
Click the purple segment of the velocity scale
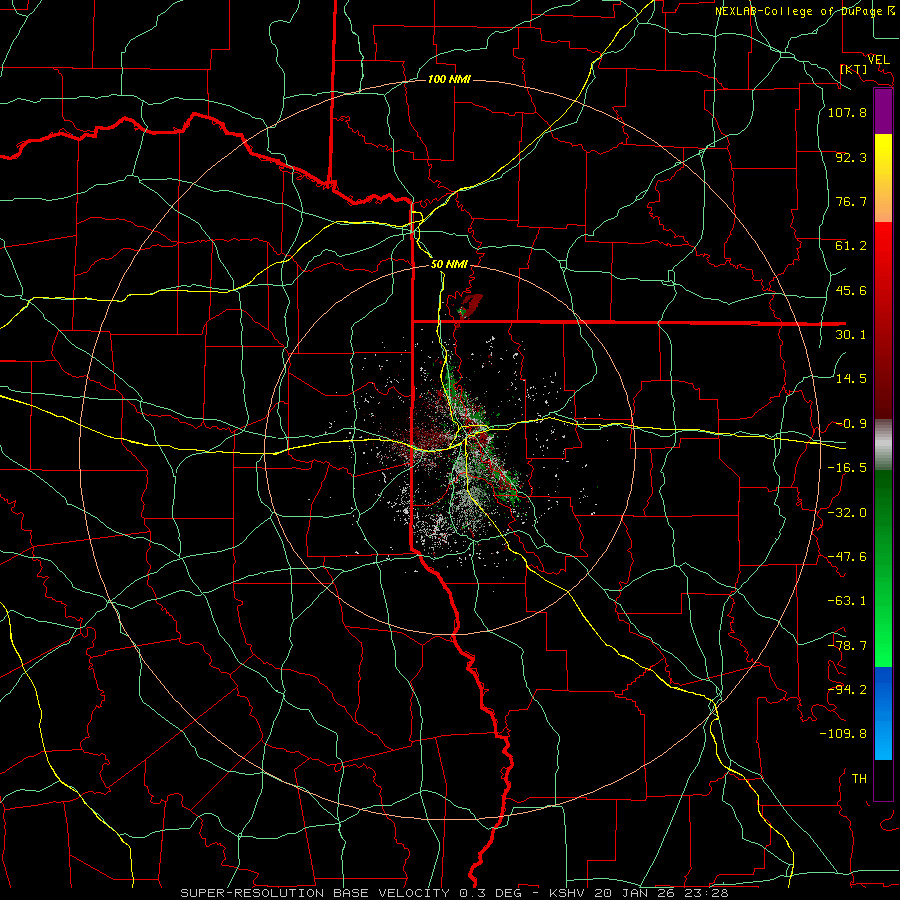point(883,112)
